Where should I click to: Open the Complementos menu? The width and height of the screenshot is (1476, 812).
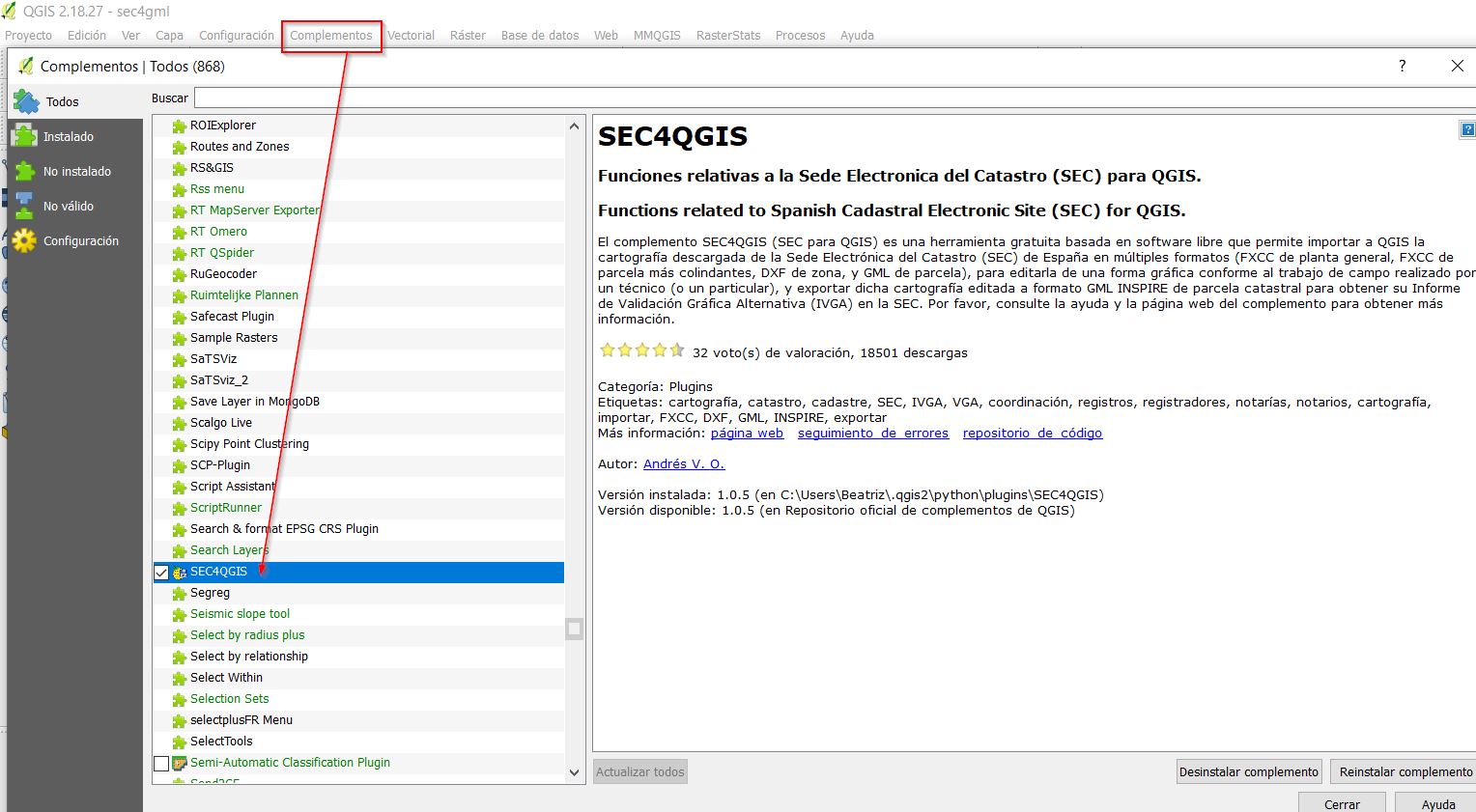331,36
